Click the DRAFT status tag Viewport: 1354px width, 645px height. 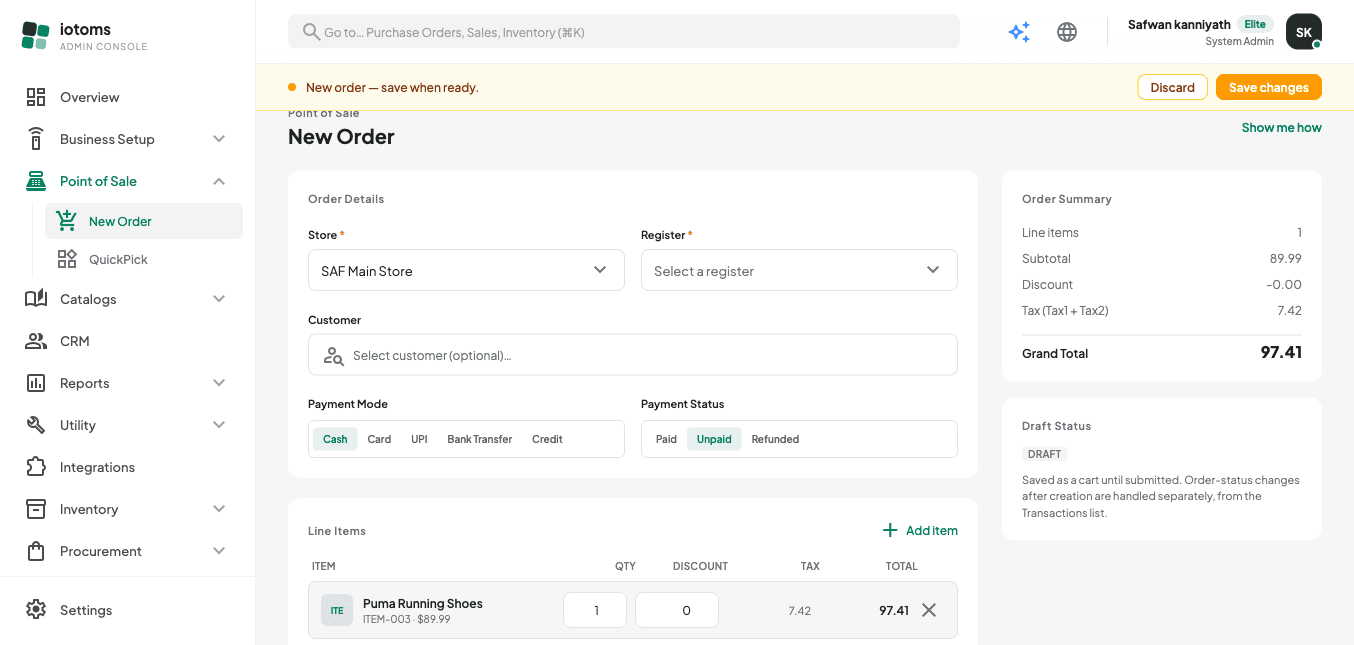1044,454
